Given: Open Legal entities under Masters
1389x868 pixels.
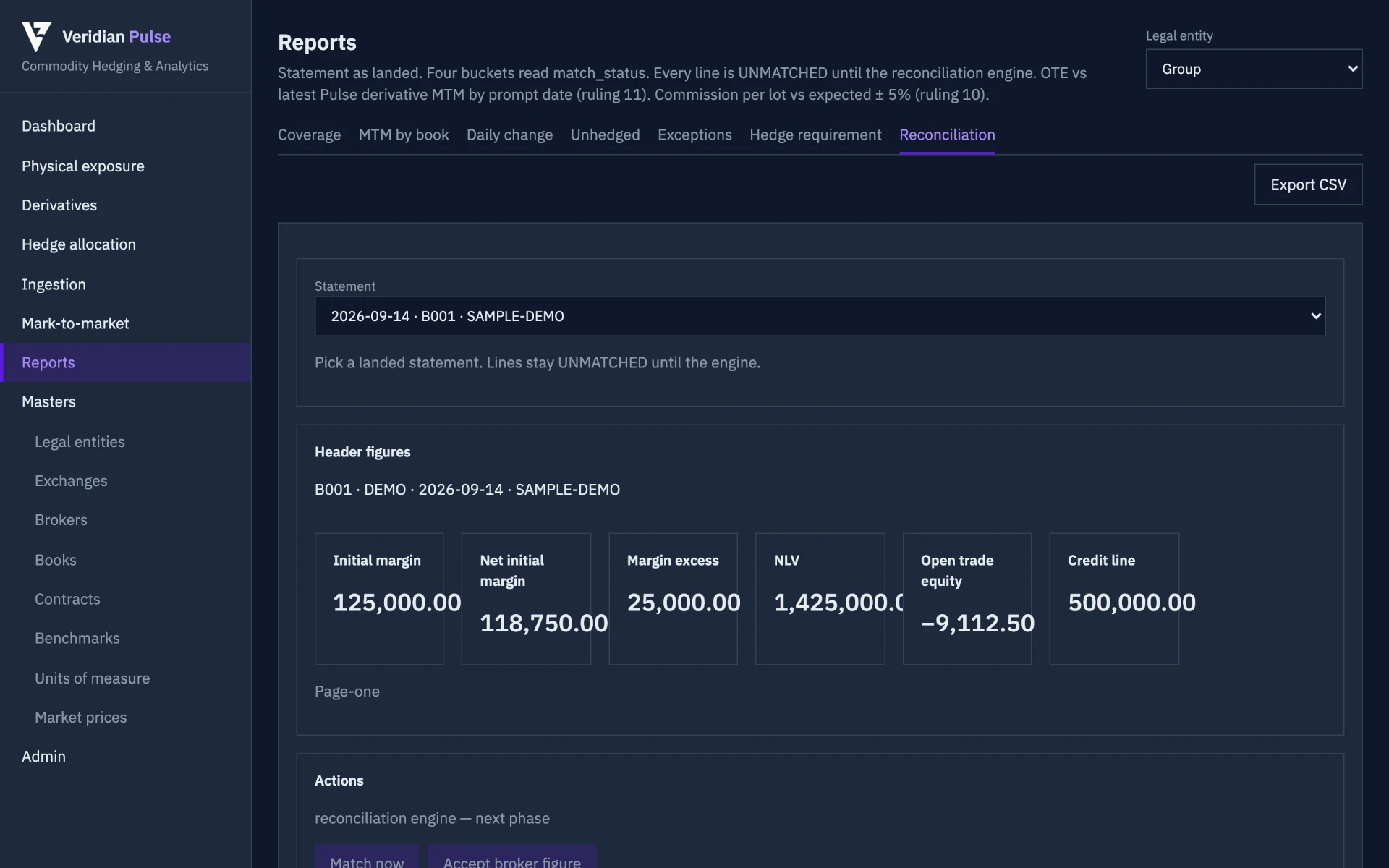Looking at the screenshot, I should tap(126, 441).
